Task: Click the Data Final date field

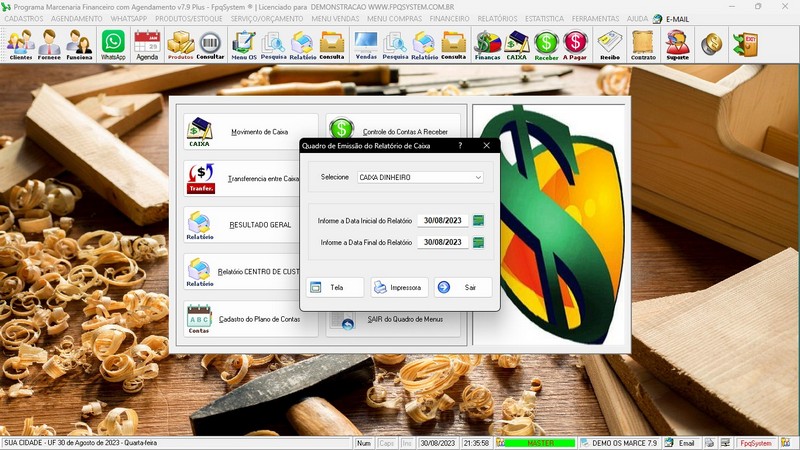Action: point(442,242)
